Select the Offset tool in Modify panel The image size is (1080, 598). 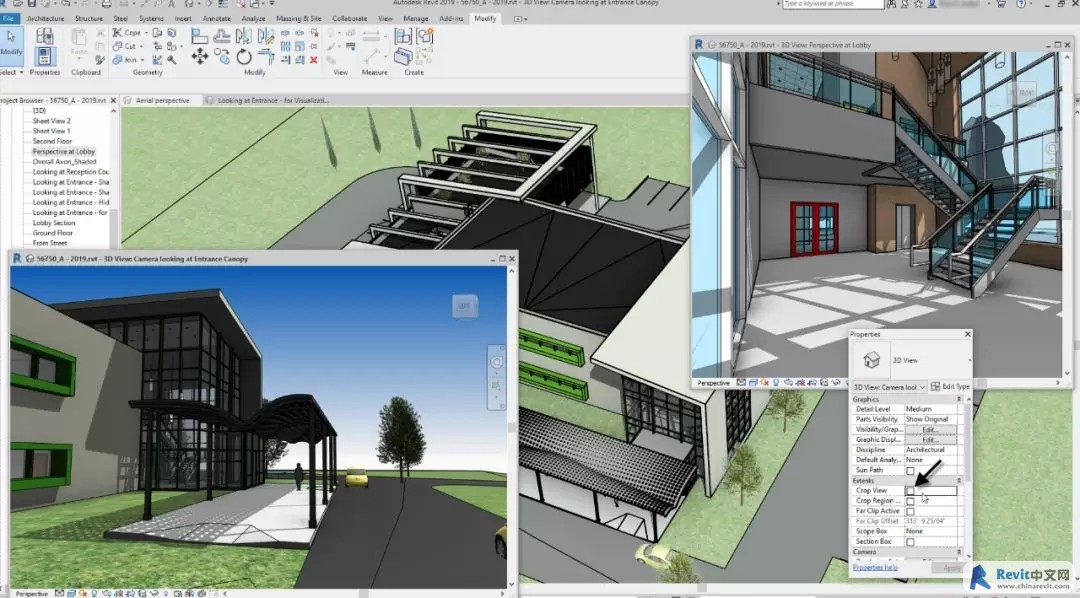[222, 36]
